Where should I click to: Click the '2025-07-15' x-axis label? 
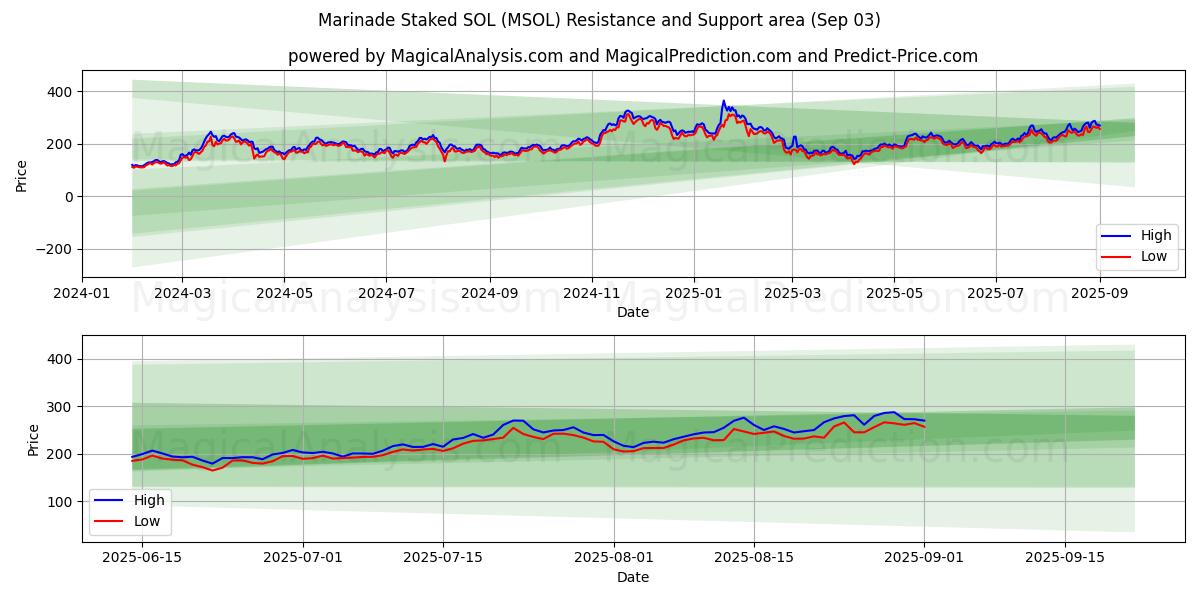(x=444, y=557)
